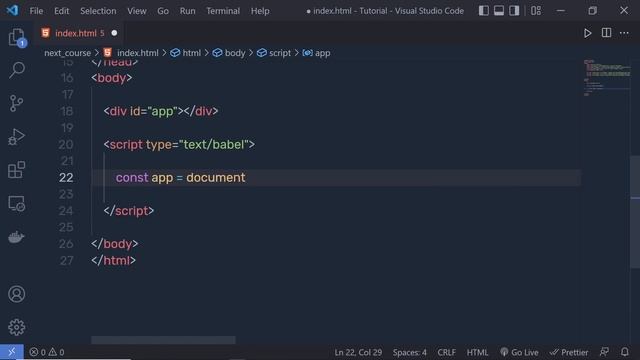Open the Remote Explorer view
Screen dimensions: 640x360
(17, 203)
